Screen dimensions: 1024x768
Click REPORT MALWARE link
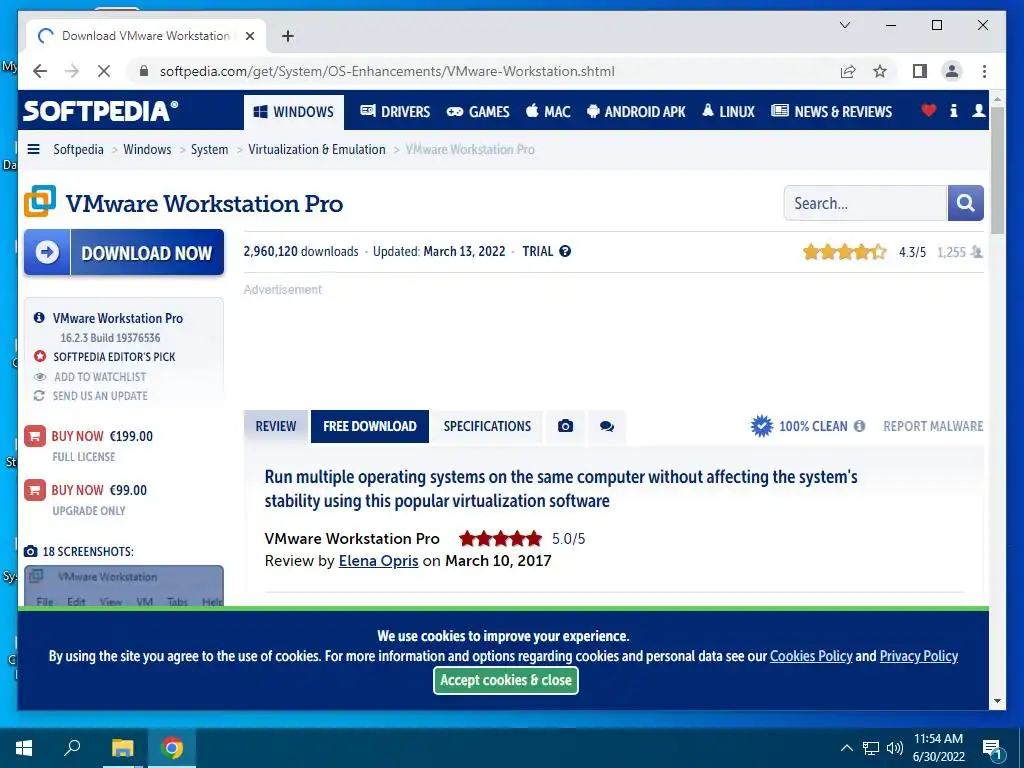[x=933, y=426]
